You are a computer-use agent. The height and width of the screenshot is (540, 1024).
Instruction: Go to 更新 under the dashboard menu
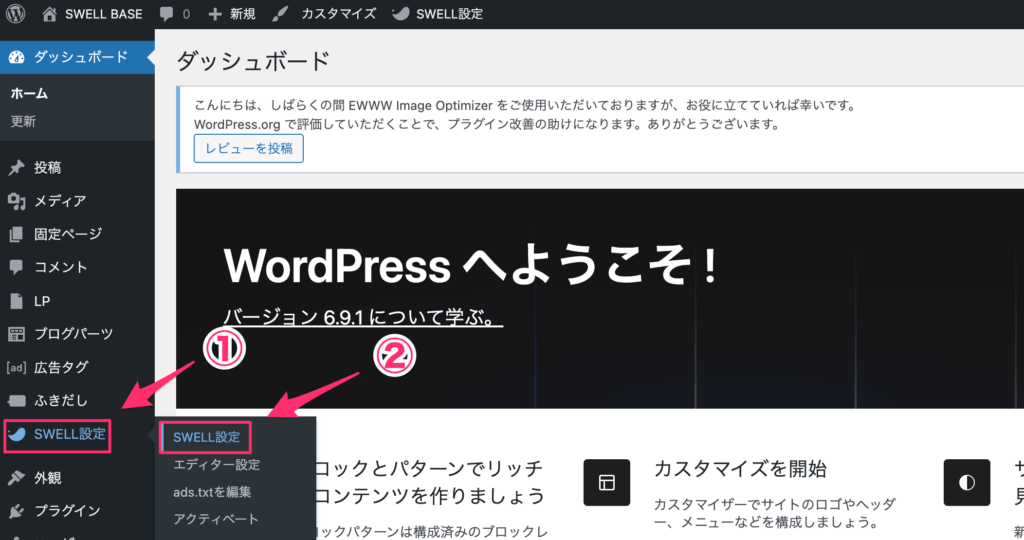click(x=23, y=121)
